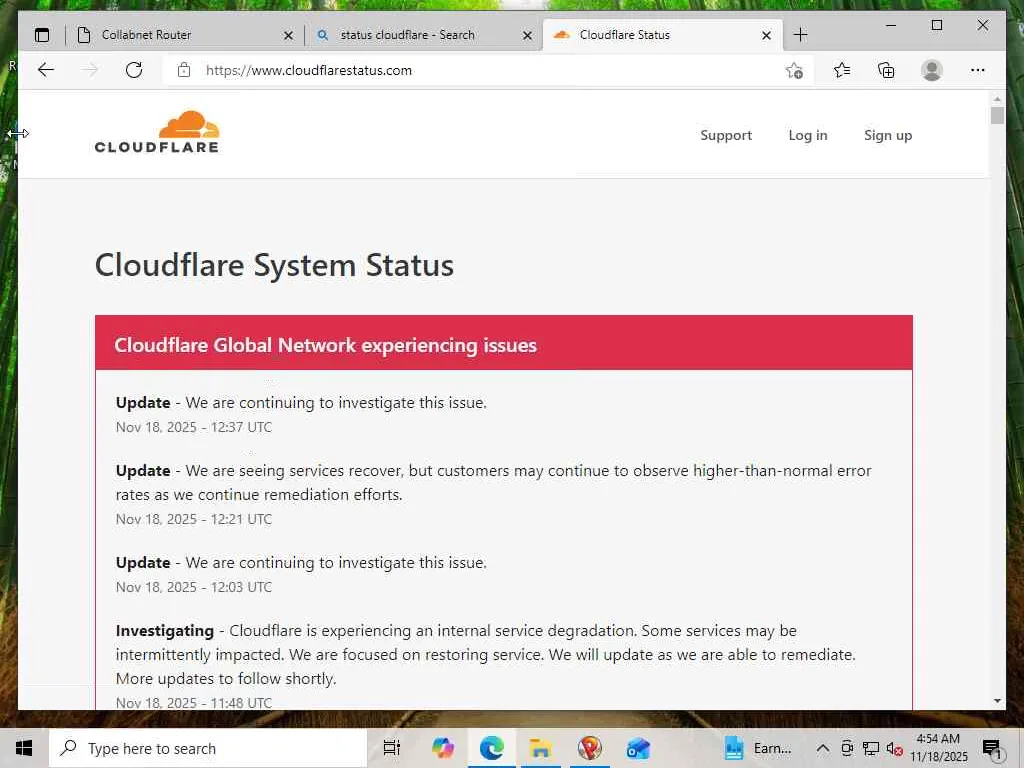Image resolution: width=1024 pixels, height=768 pixels.
Task: Open File Explorer from the taskbar
Action: pos(541,748)
